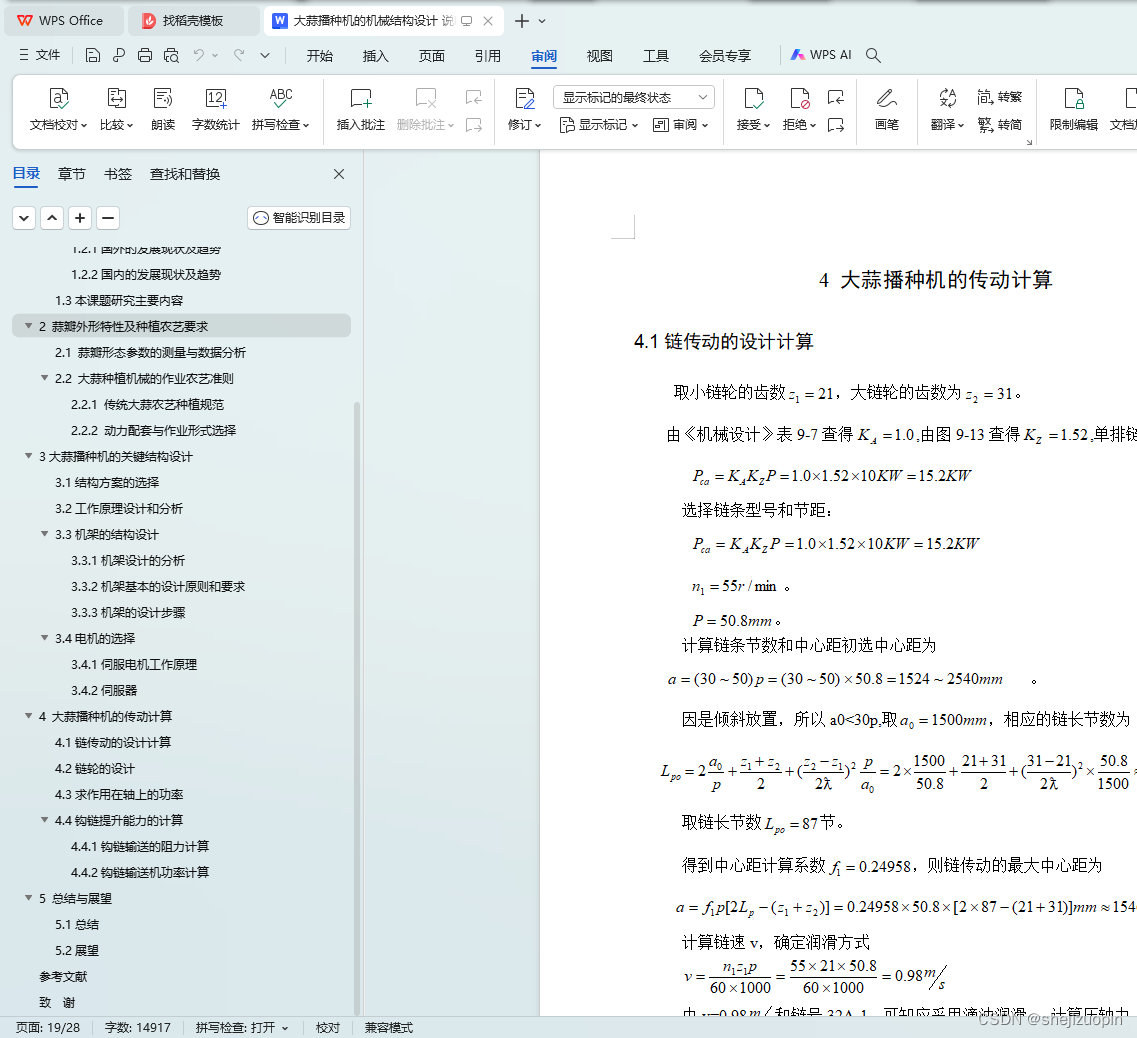Screen dimensions: 1137x1038
Task: Go to 3.4.1 伺服电机工作原理 in outline
Action: coord(134,664)
